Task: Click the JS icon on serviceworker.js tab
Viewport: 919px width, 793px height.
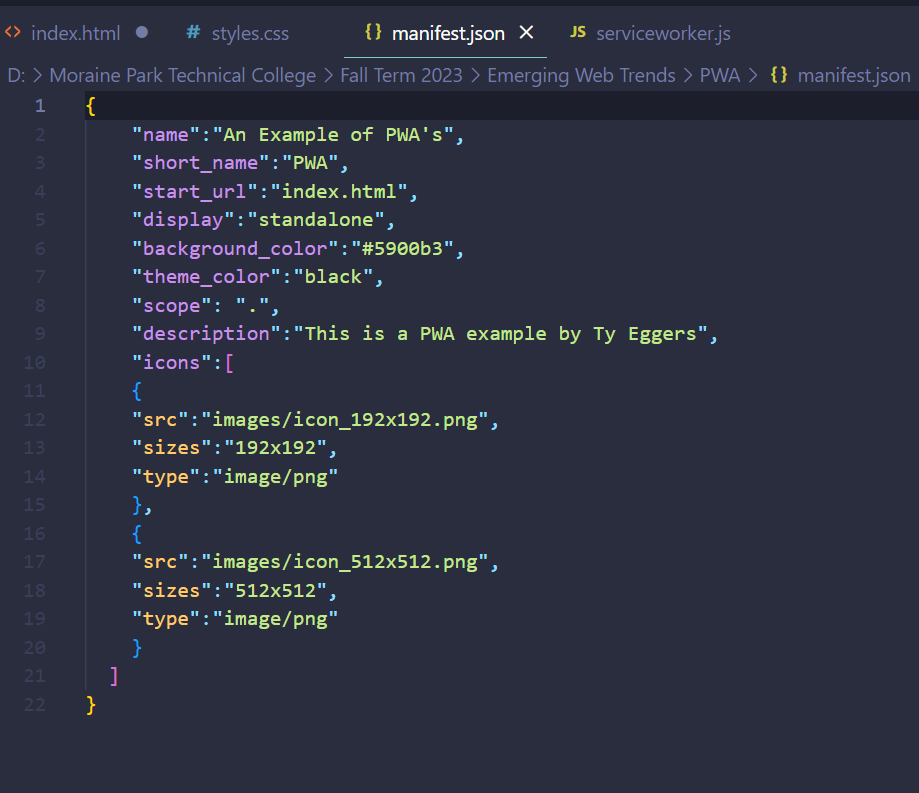Action: 578,32
